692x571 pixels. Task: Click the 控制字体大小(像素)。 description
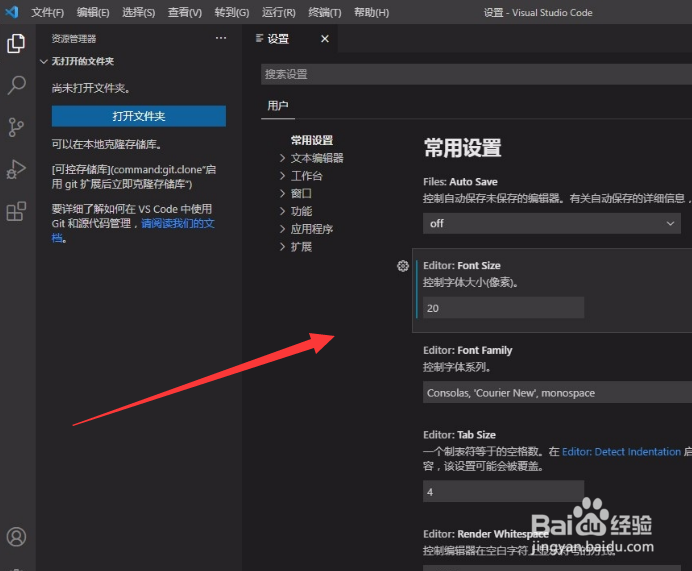pos(470,282)
